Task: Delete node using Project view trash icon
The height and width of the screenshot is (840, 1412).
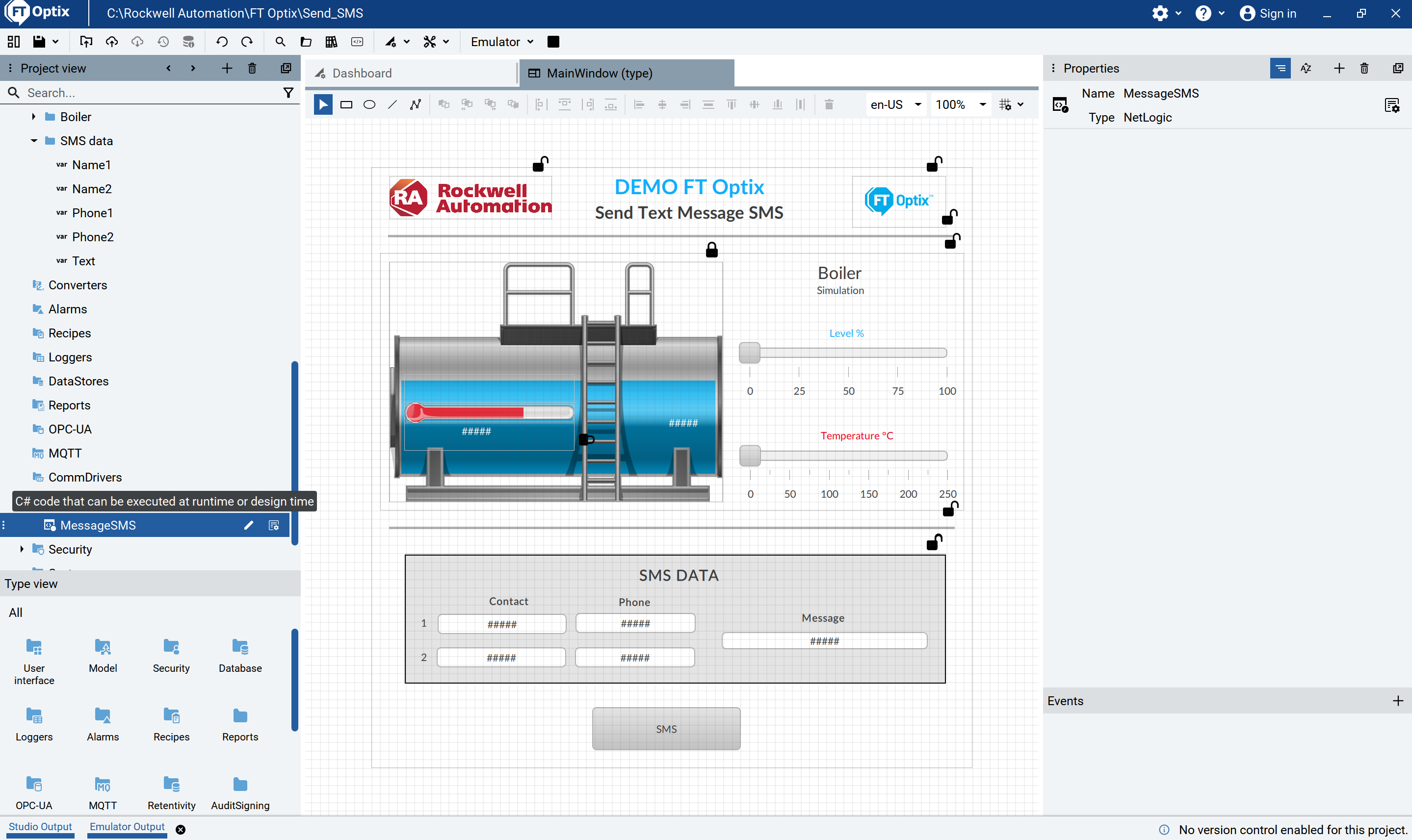Action: coord(252,69)
